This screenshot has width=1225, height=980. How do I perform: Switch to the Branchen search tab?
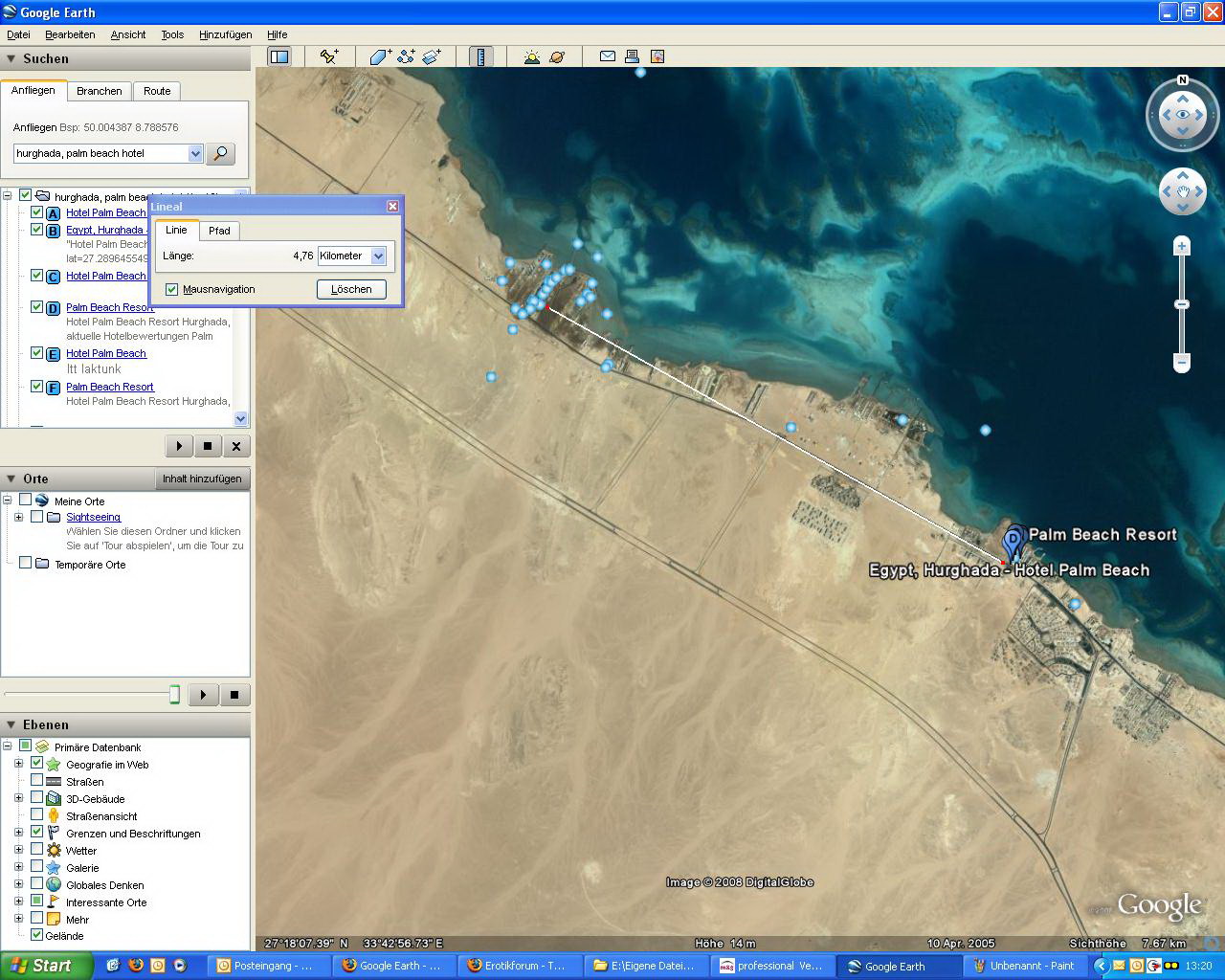click(x=100, y=91)
